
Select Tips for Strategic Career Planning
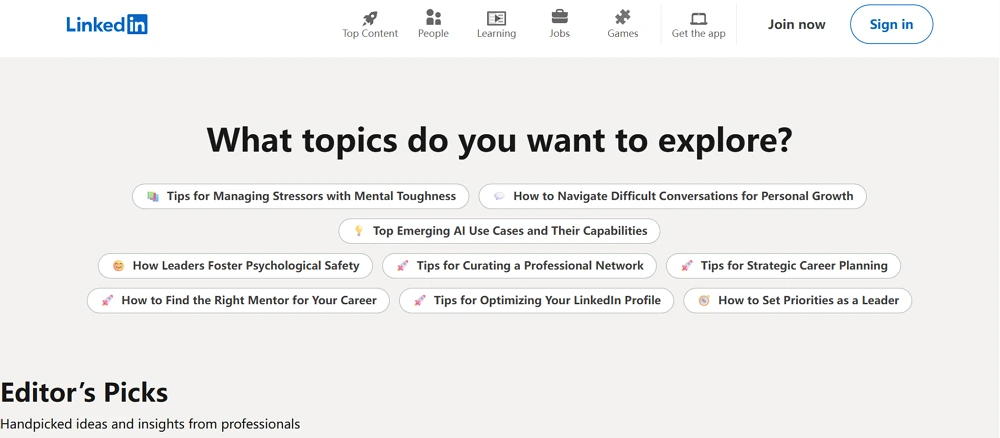click(x=783, y=266)
